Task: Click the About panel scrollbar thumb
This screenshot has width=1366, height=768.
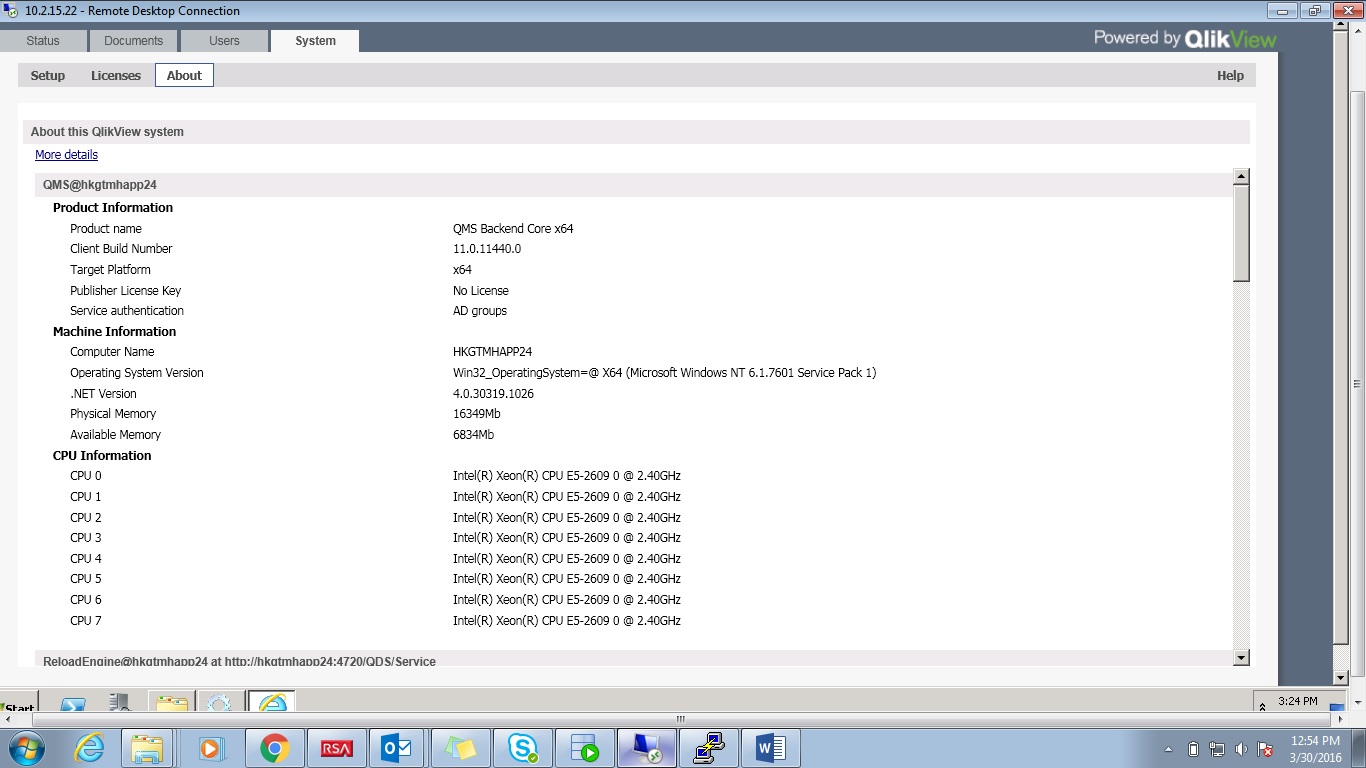Action: [x=1241, y=233]
